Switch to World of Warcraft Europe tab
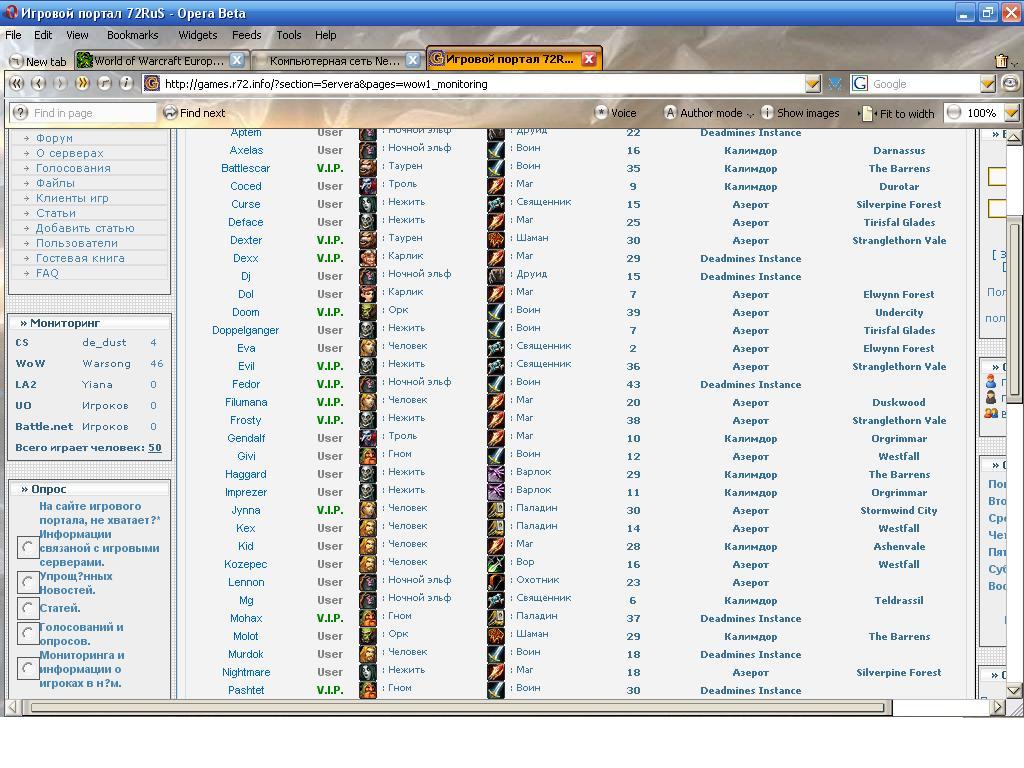Screen dimensions: 1024x768 (x=160, y=61)
